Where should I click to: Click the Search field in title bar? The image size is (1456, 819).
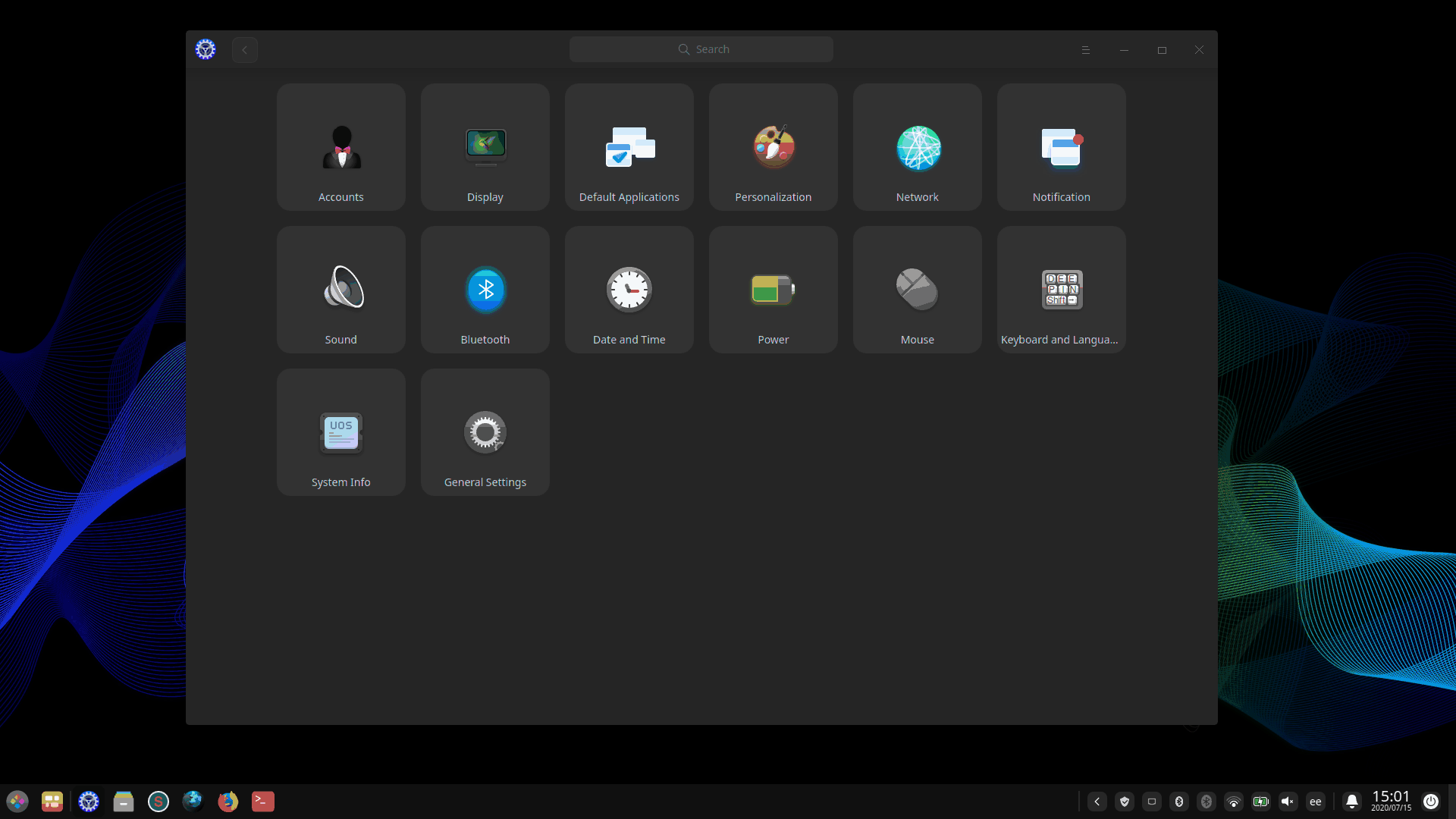tap(701, 49)
